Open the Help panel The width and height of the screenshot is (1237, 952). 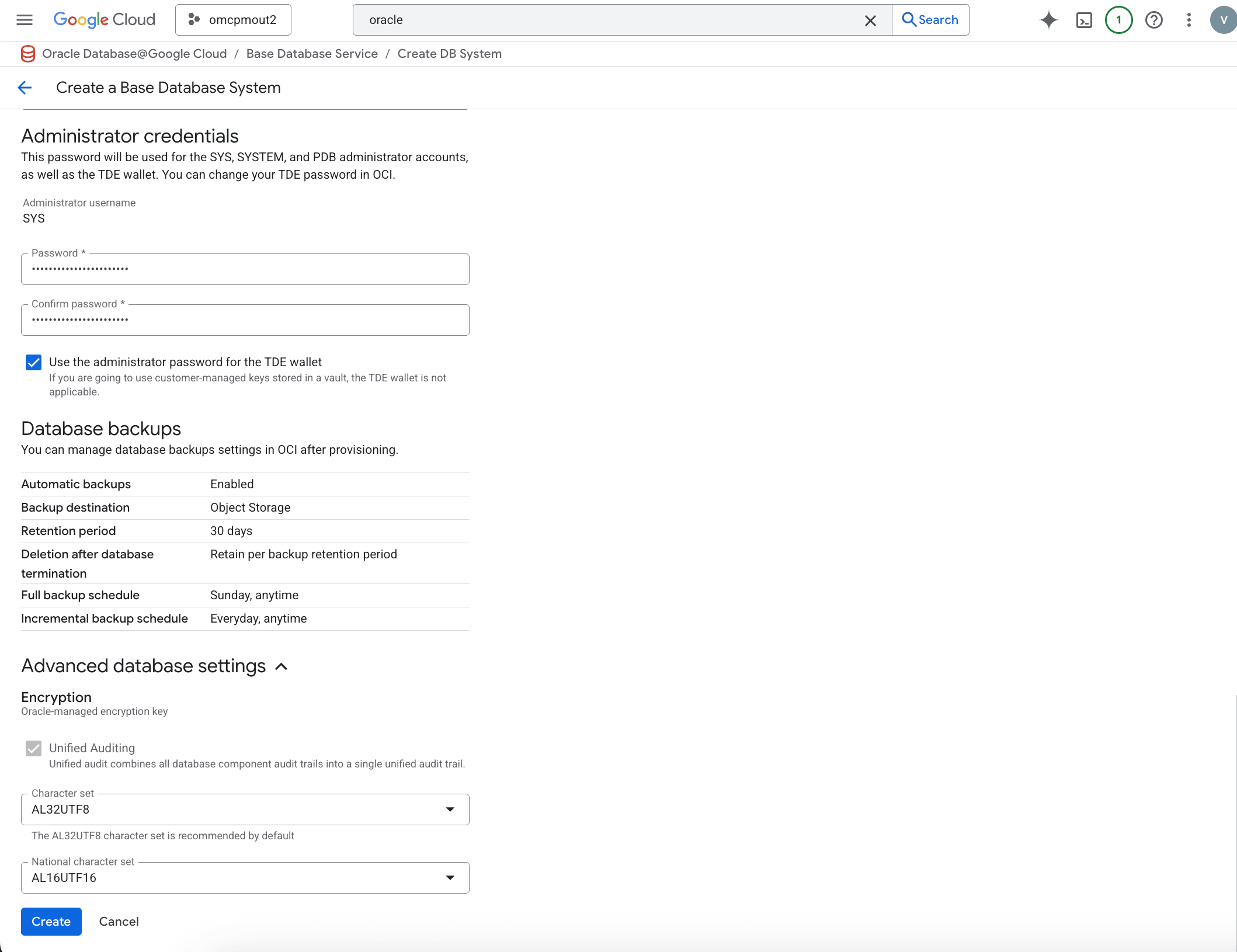1153,20
